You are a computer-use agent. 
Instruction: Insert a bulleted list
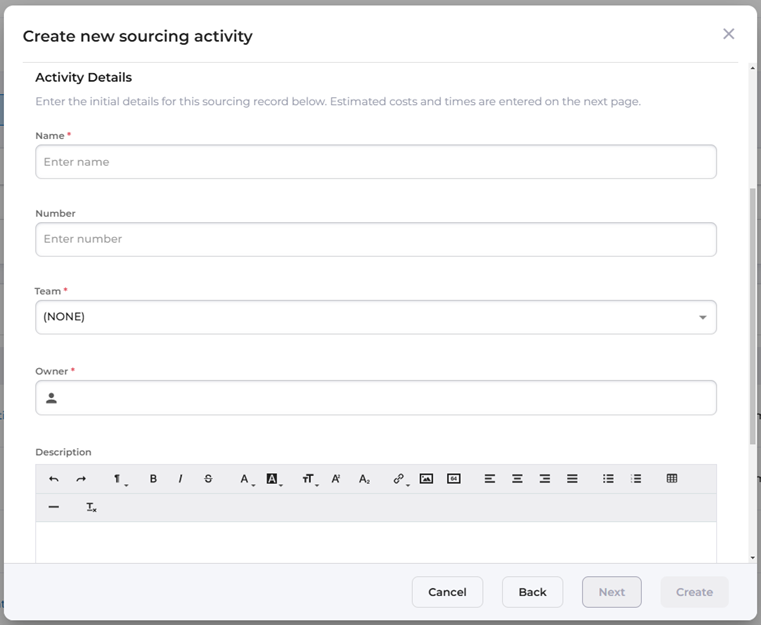[608, 479]
